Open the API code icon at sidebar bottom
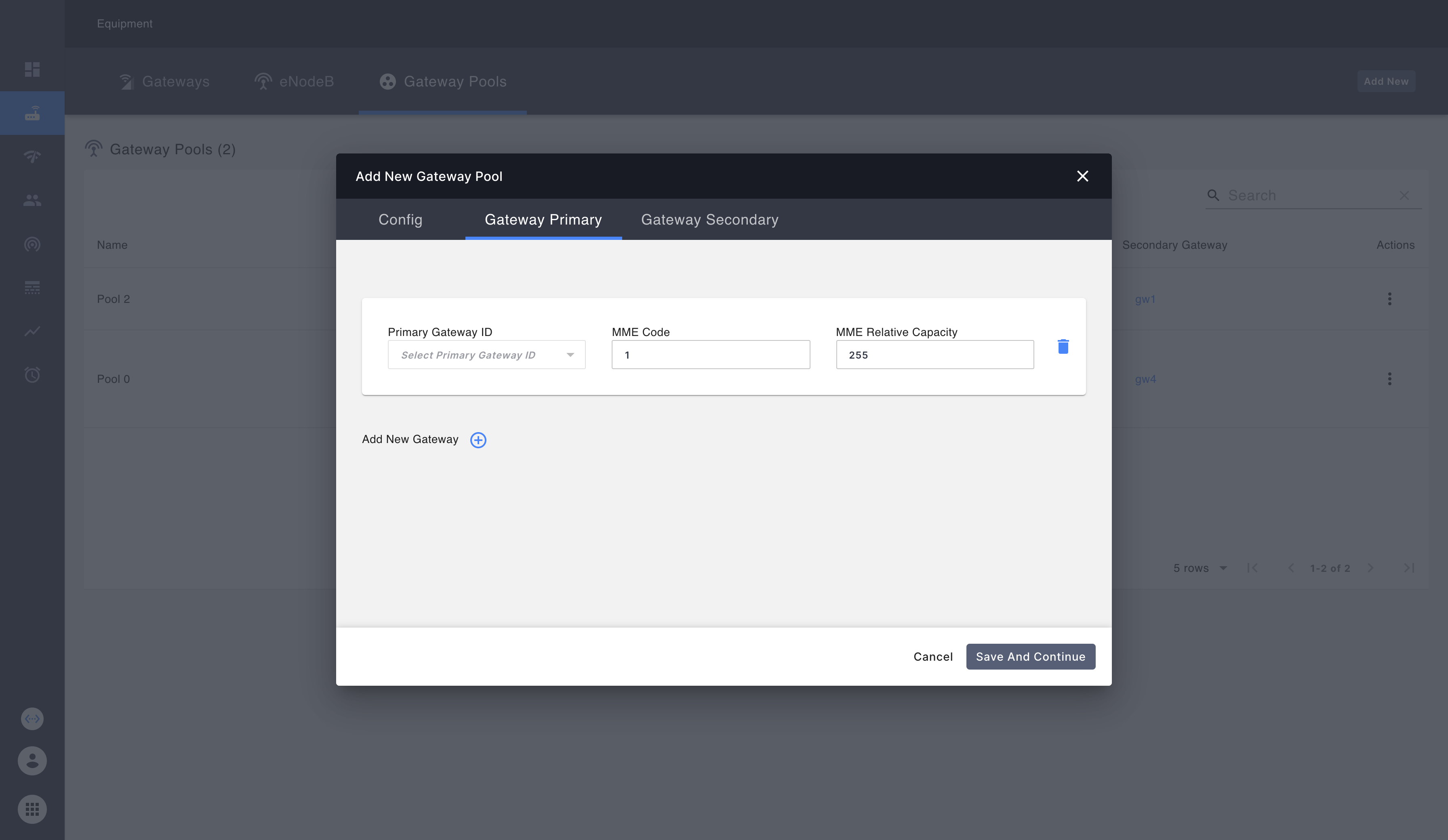This screenshot has width=1448, height=840. [32, 718]
